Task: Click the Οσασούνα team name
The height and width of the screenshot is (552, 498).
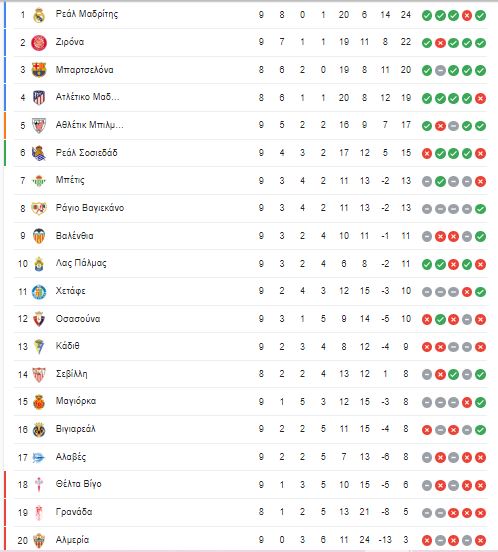Action: pyautogui.click(x=78, y=319)
